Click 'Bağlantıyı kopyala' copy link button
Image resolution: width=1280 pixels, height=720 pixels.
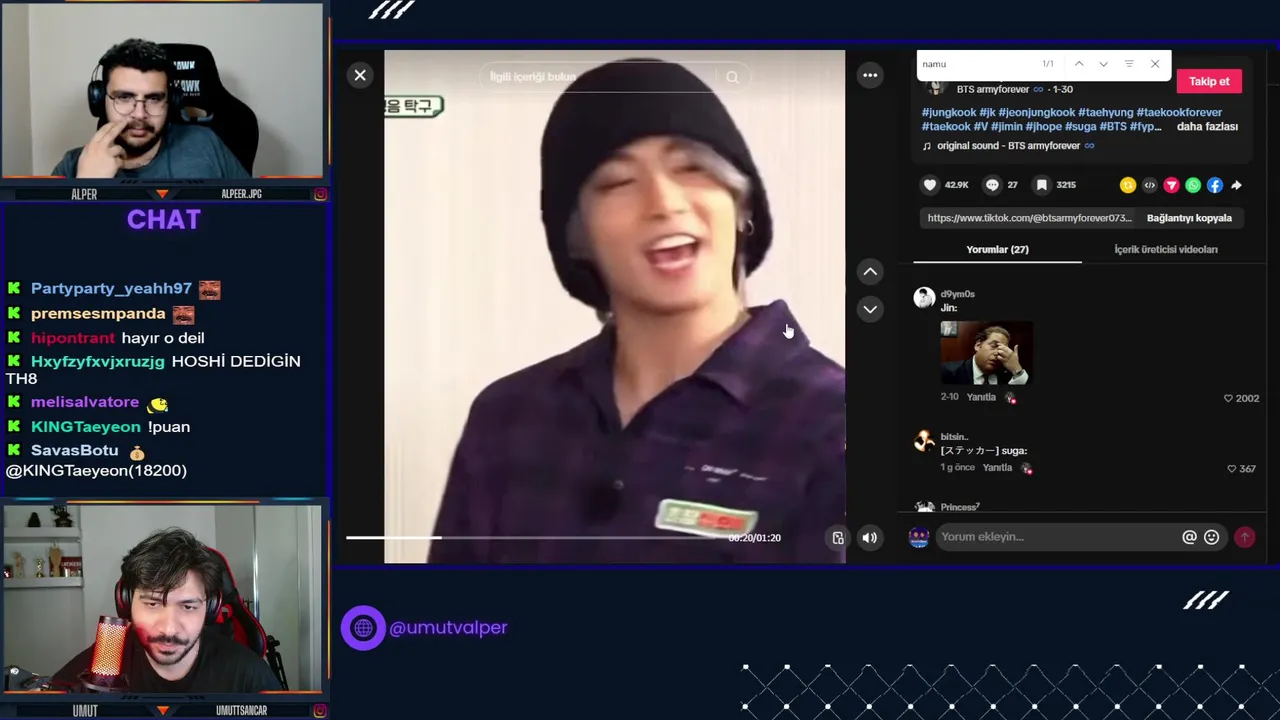pyautogui.click(x=1189, y=218)
